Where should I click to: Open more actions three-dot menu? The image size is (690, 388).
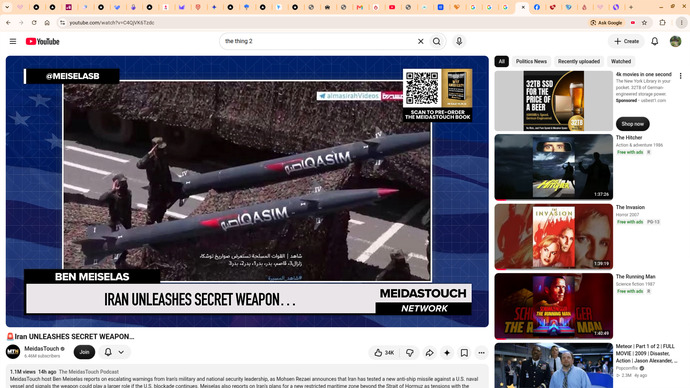click(x=481, y=353)
